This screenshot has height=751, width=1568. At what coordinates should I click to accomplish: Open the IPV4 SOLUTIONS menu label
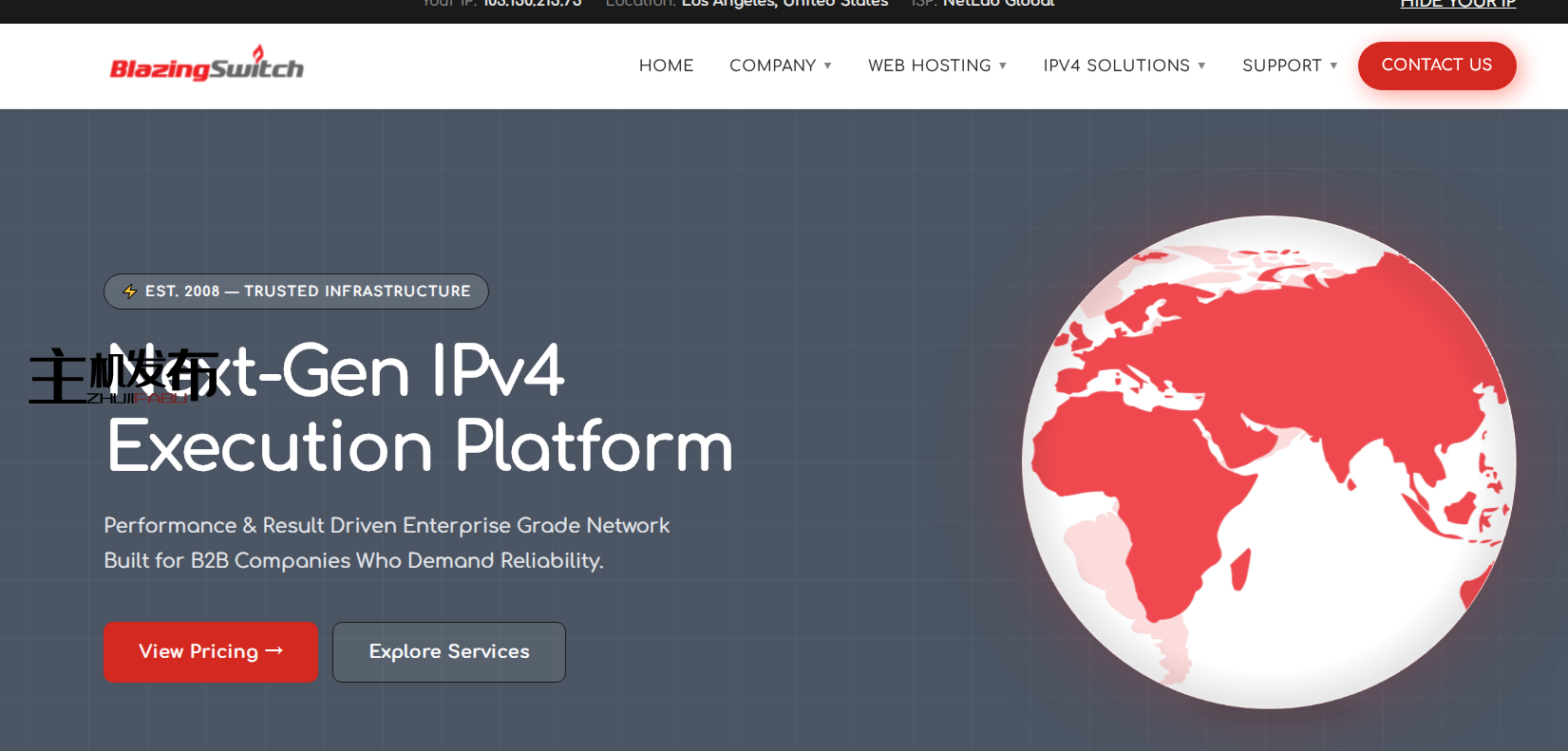point(1116,66)
